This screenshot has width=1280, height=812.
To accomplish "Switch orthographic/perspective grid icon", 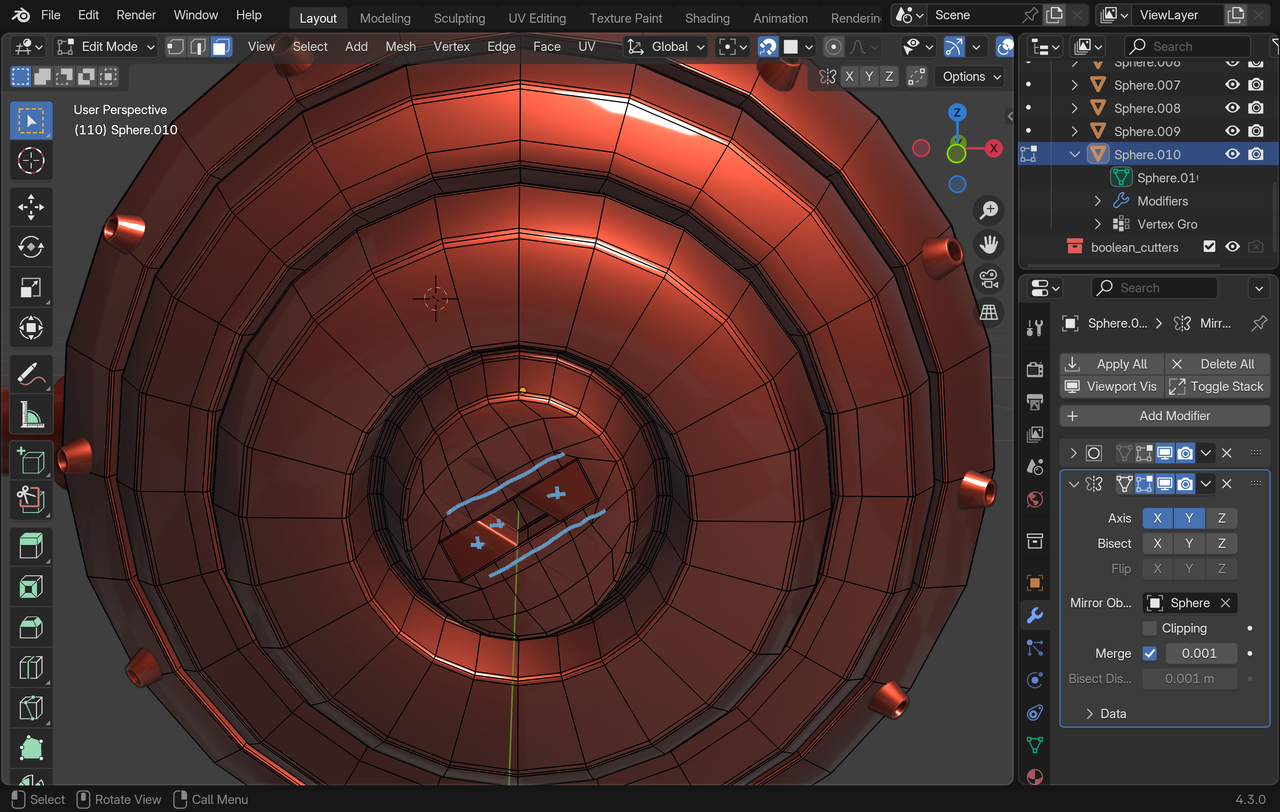I will click(x=989, y=312).
